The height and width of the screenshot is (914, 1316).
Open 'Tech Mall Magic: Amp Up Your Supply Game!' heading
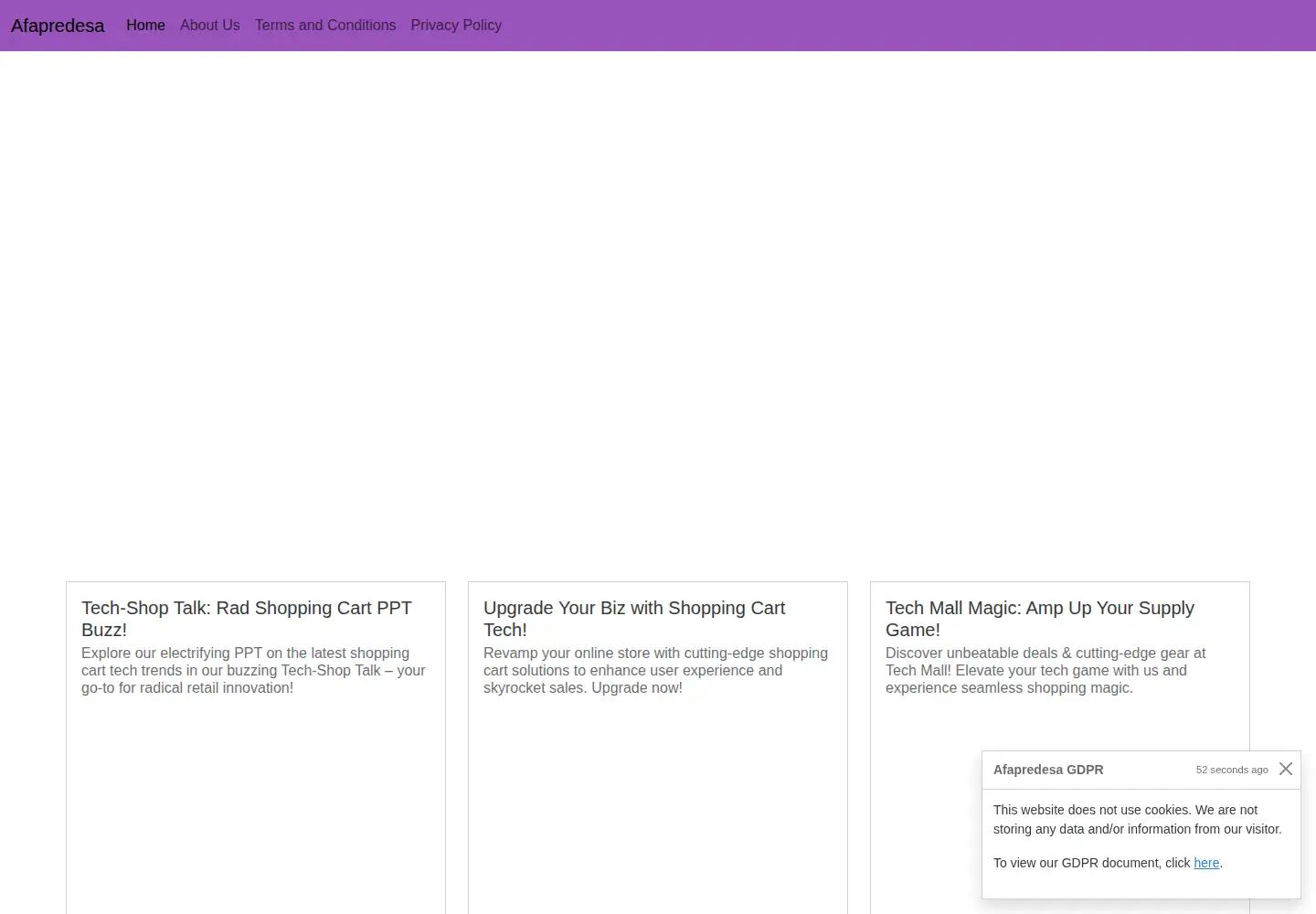[x=1040, y=619]
